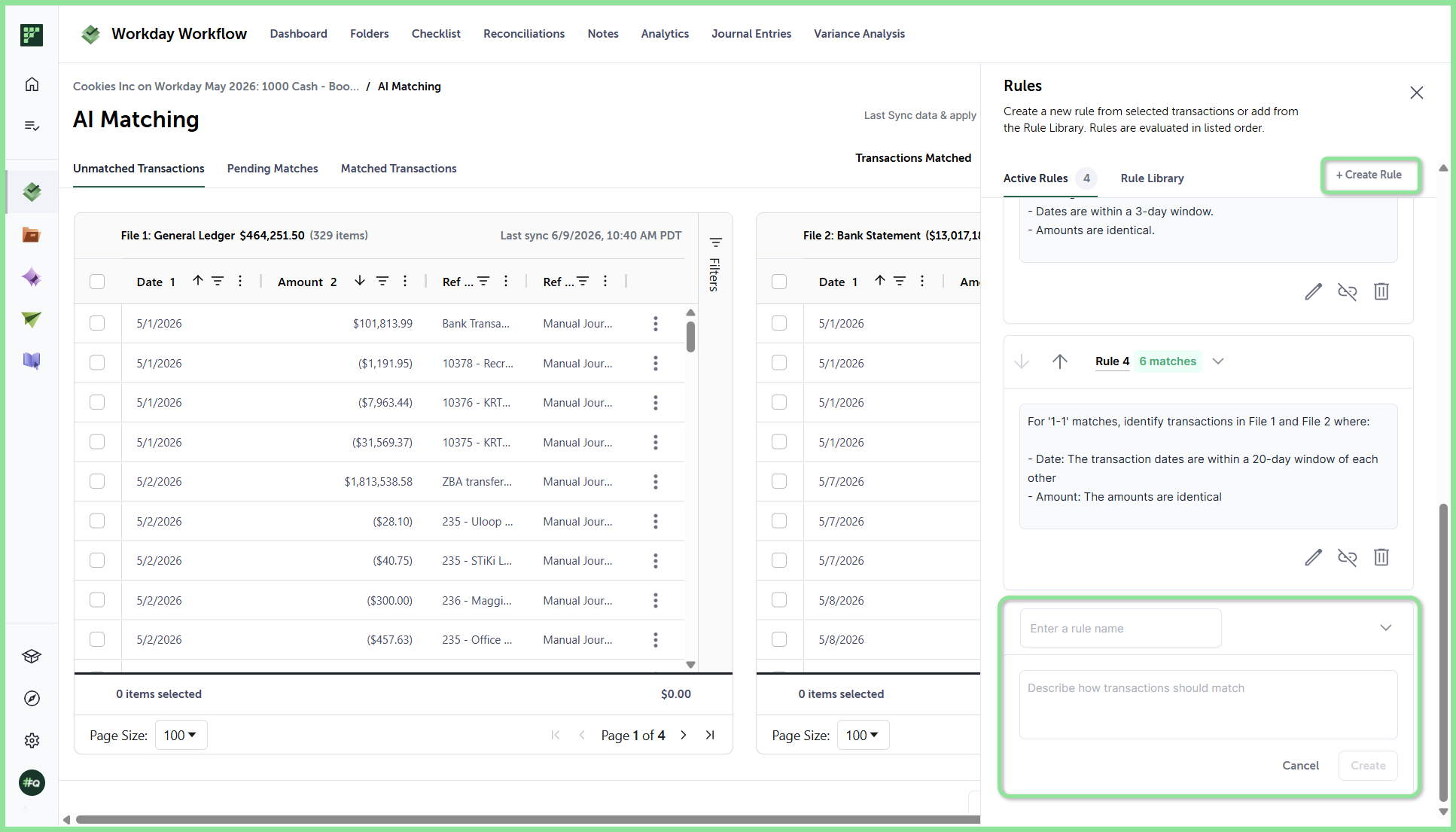Viewport: 1456px width, 832px height.
Task: Unlink the 3-day window rule
Action: coord(1347,291)
